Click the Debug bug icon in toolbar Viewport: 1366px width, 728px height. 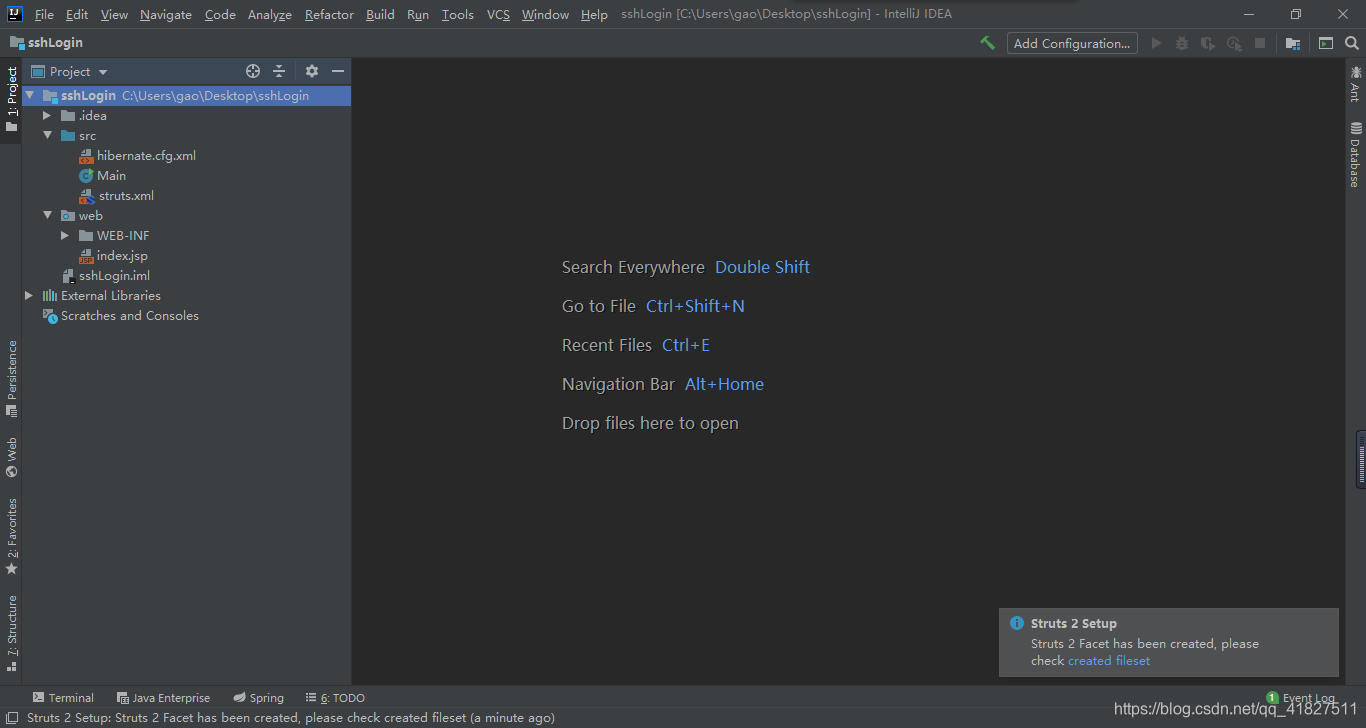[1182, 43]
